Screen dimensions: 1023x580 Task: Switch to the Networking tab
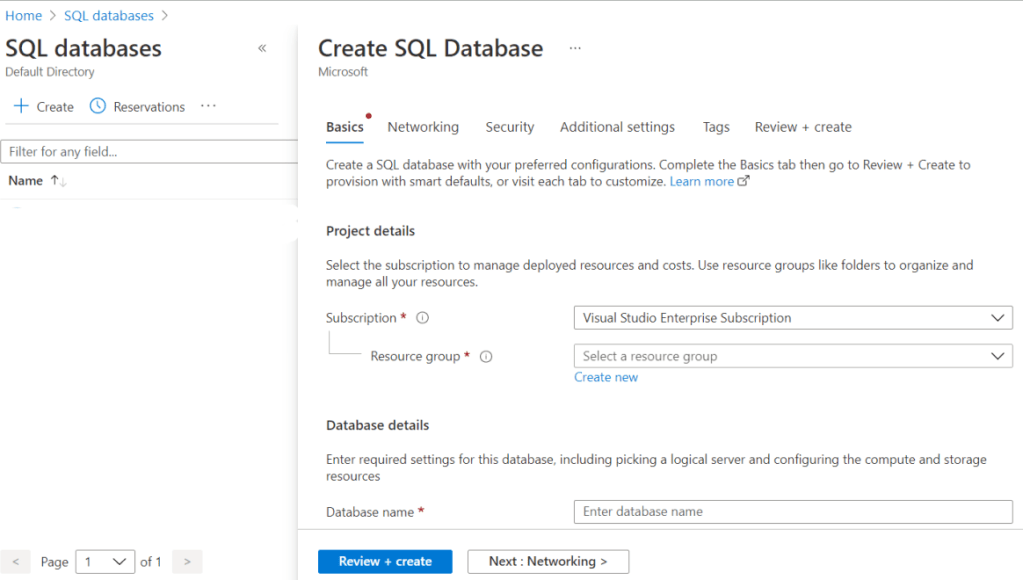click(423, 127)
